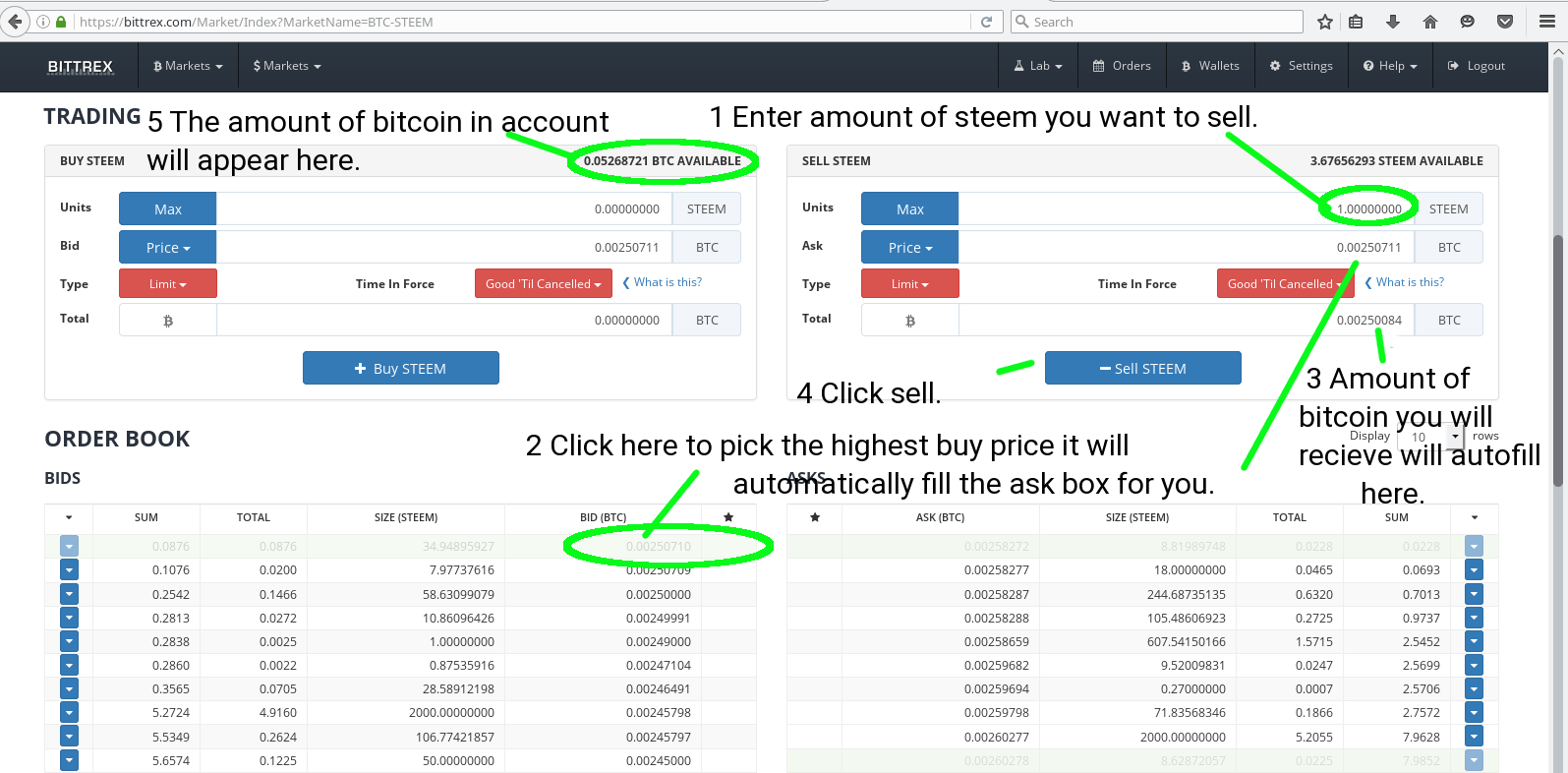Screen dimensions: 1568x773
Task: Open the bids table column options caret
Action: click(69, 517)
